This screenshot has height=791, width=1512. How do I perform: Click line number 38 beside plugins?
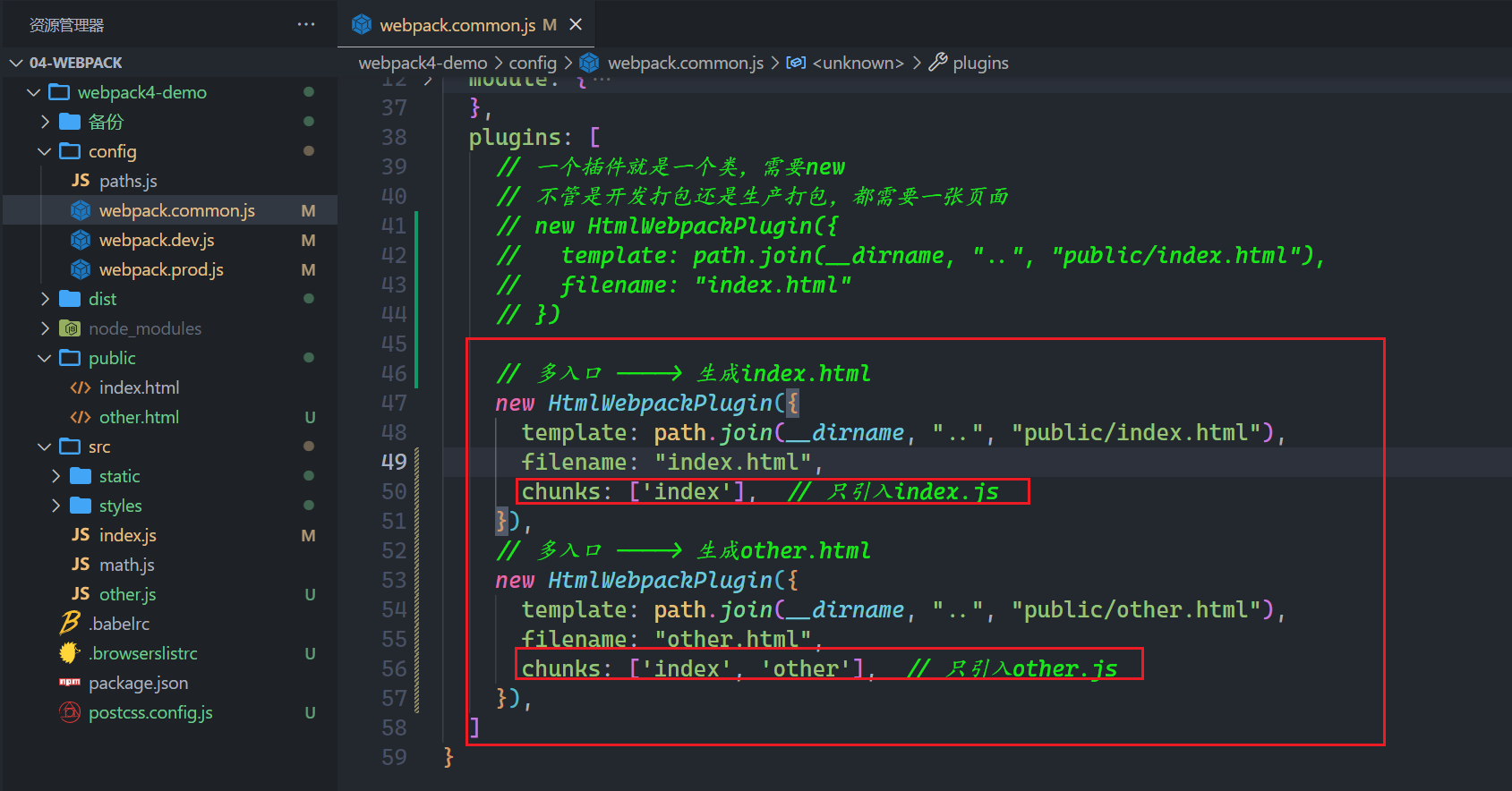(394, 137)
